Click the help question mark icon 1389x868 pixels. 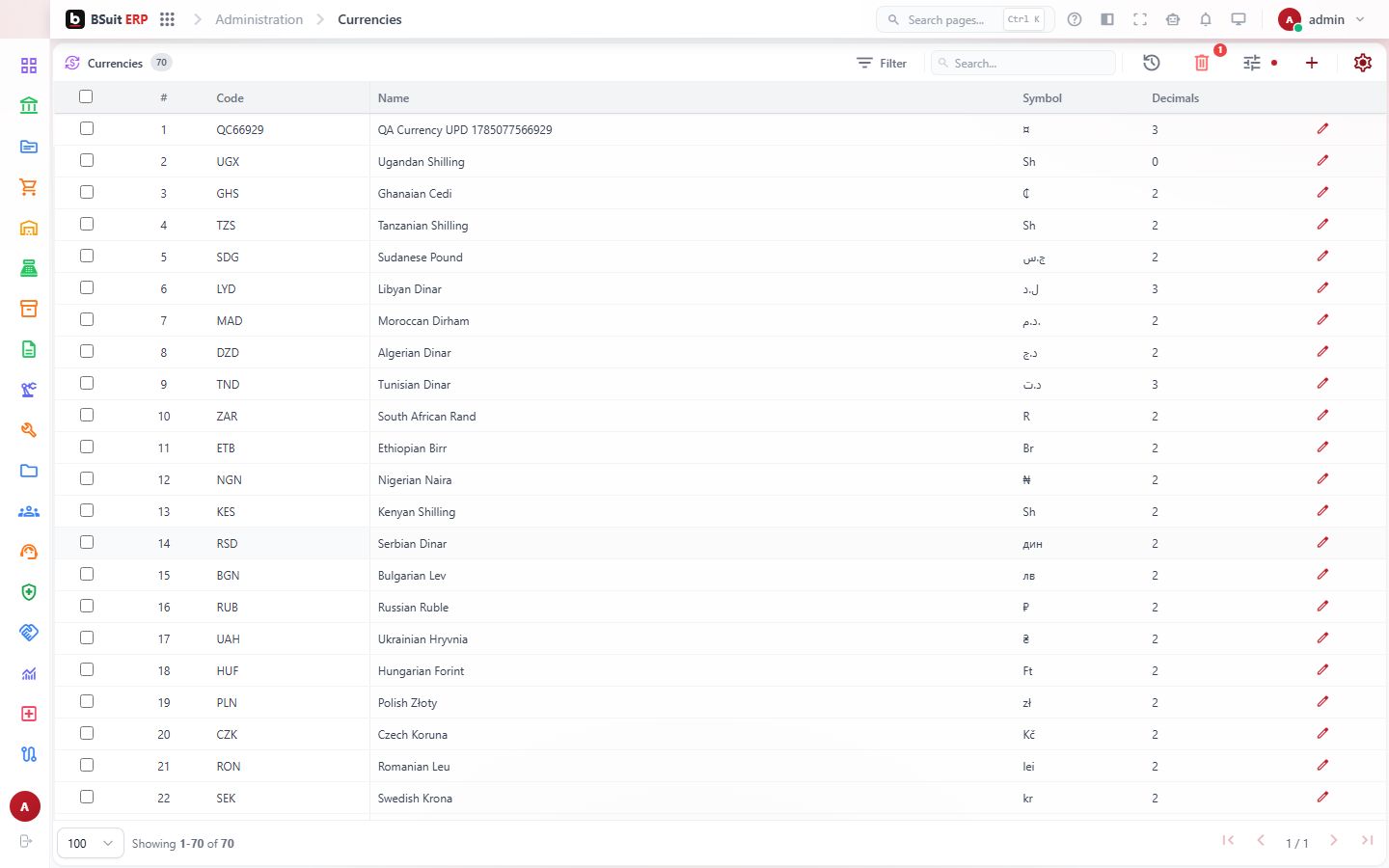click(1075, 19)
